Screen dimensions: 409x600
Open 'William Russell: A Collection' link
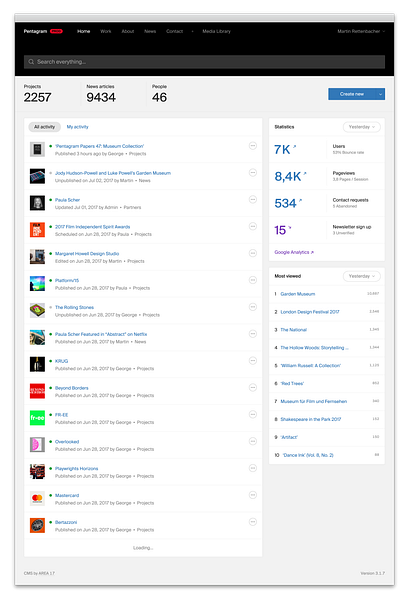tap(311, 365)
